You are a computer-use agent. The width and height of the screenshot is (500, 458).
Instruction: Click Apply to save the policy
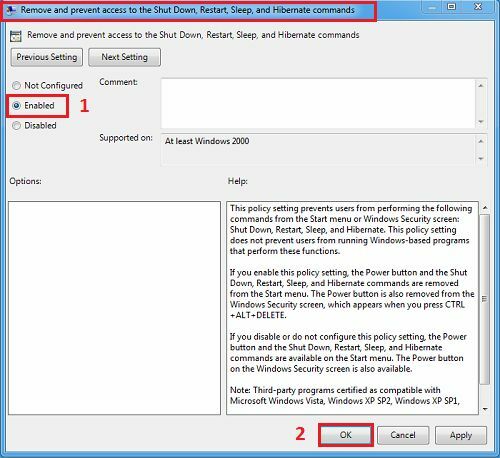(x=461, y=435)
